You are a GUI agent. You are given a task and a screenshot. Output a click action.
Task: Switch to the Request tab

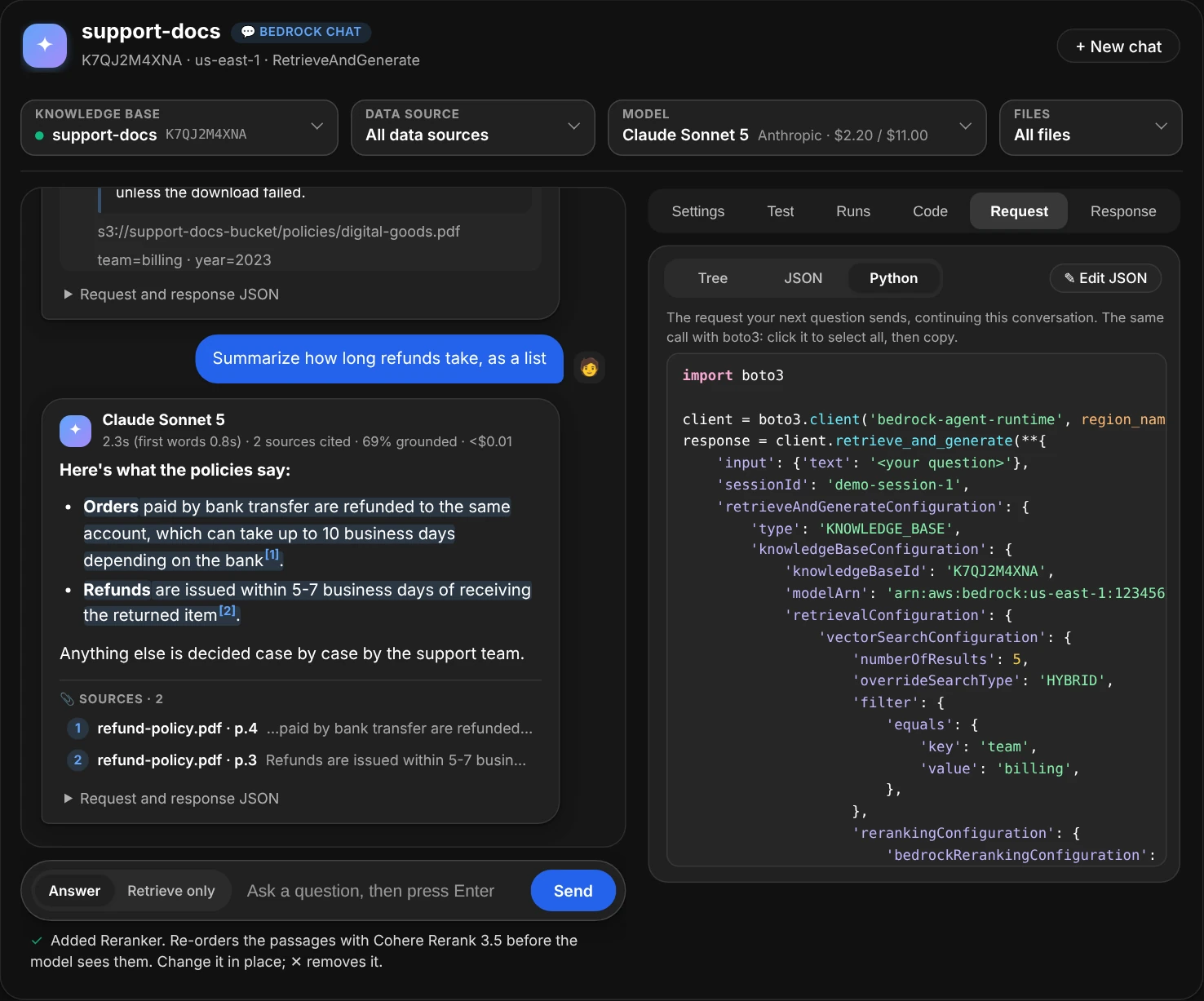point(1019,211)
